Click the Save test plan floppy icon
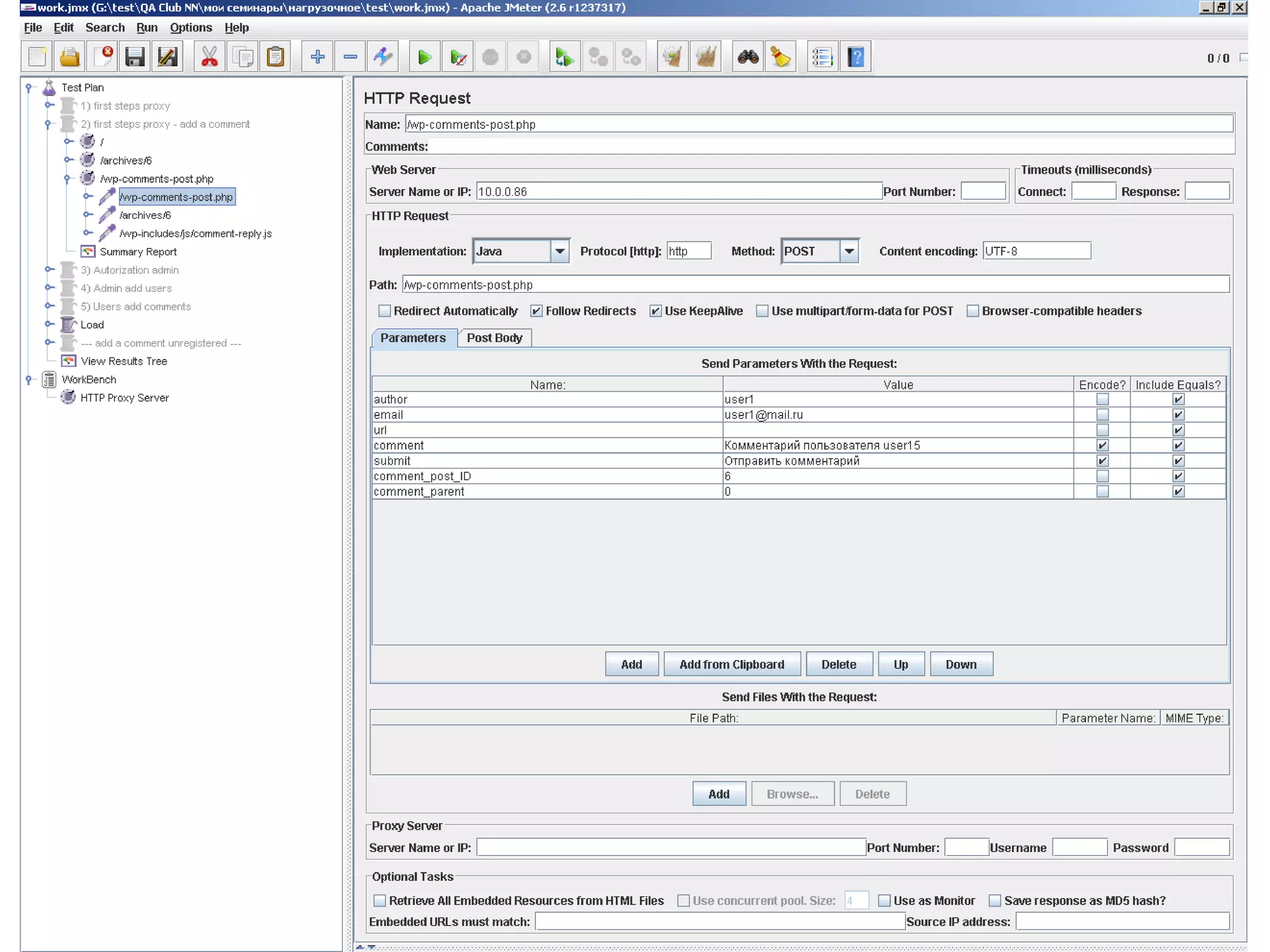The width and height of the screenshot is (1270, 952). pos(135,58)
